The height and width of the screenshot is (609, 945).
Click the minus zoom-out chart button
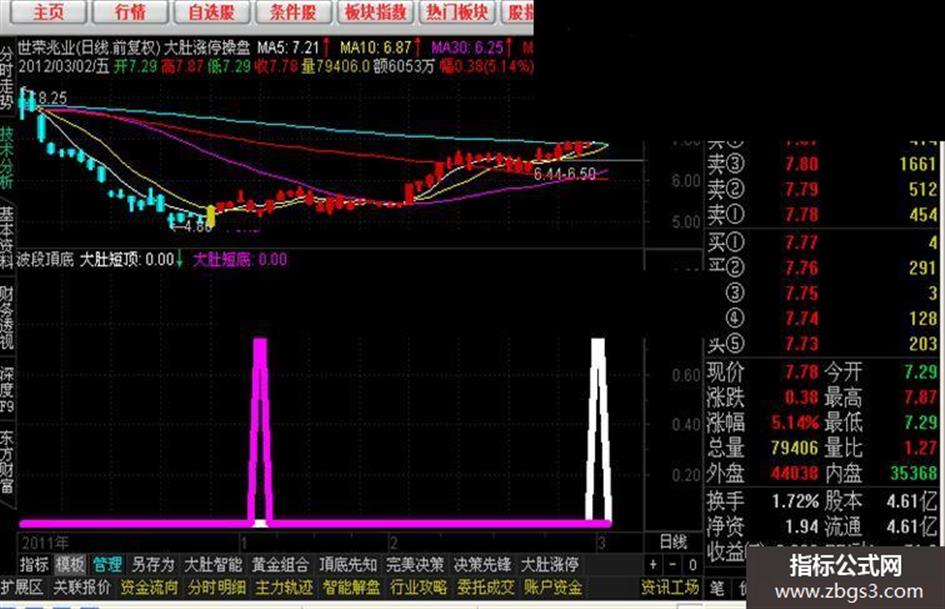point(673,565)
